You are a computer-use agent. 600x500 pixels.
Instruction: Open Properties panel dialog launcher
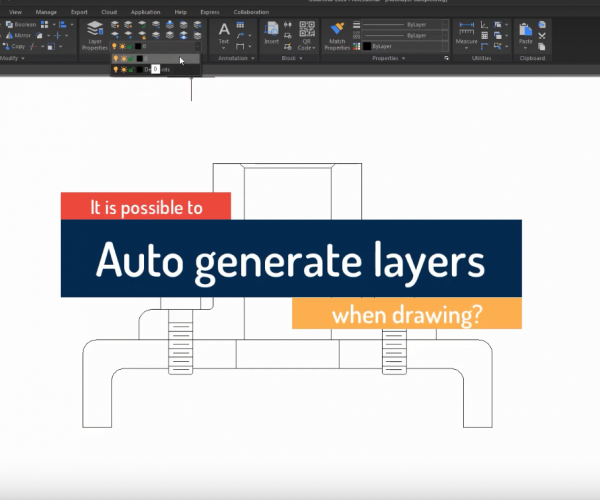(x=446, y=58)
